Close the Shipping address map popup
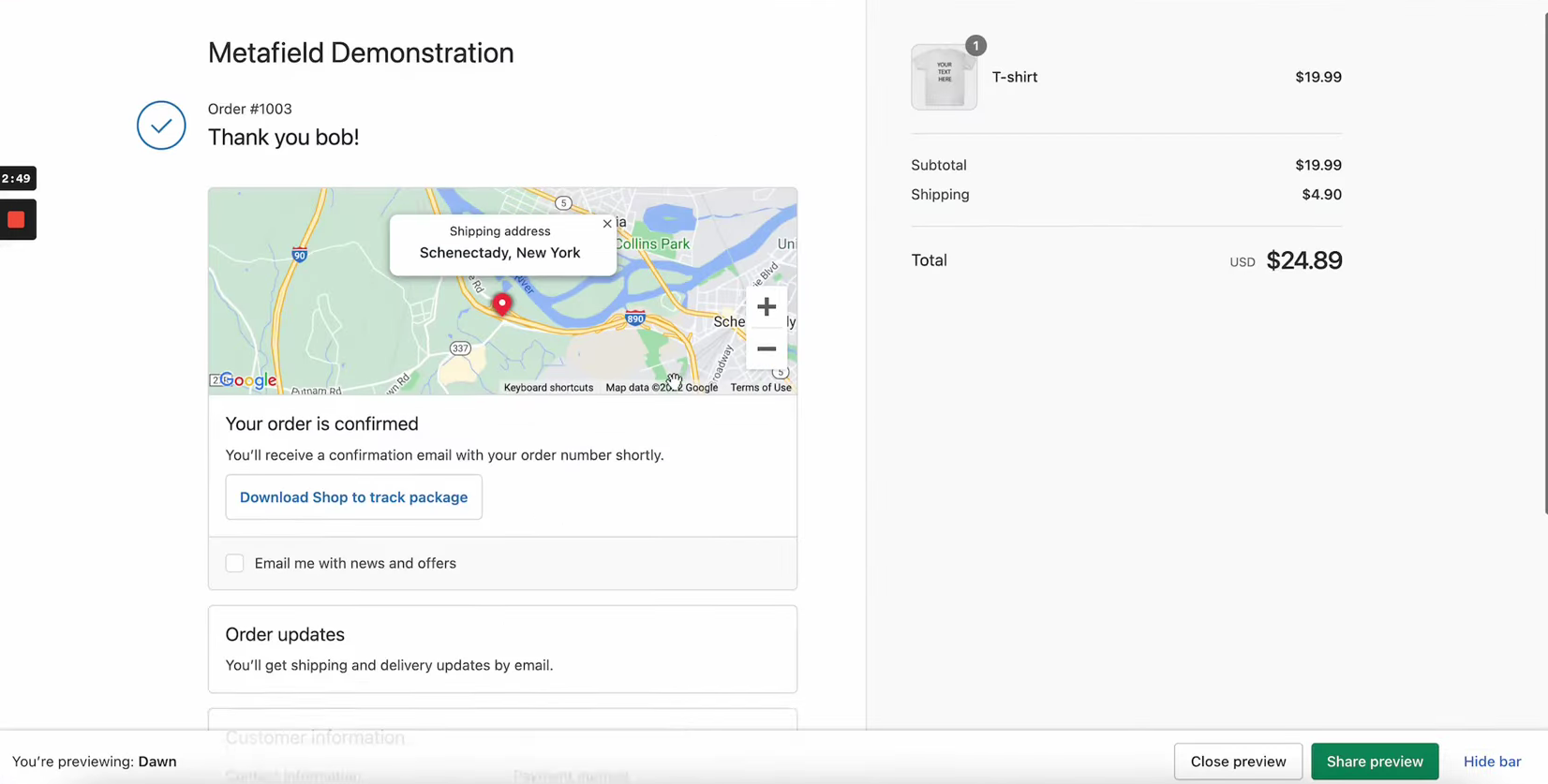Viewport: 1548px width, 784px height. coord(607,224)
